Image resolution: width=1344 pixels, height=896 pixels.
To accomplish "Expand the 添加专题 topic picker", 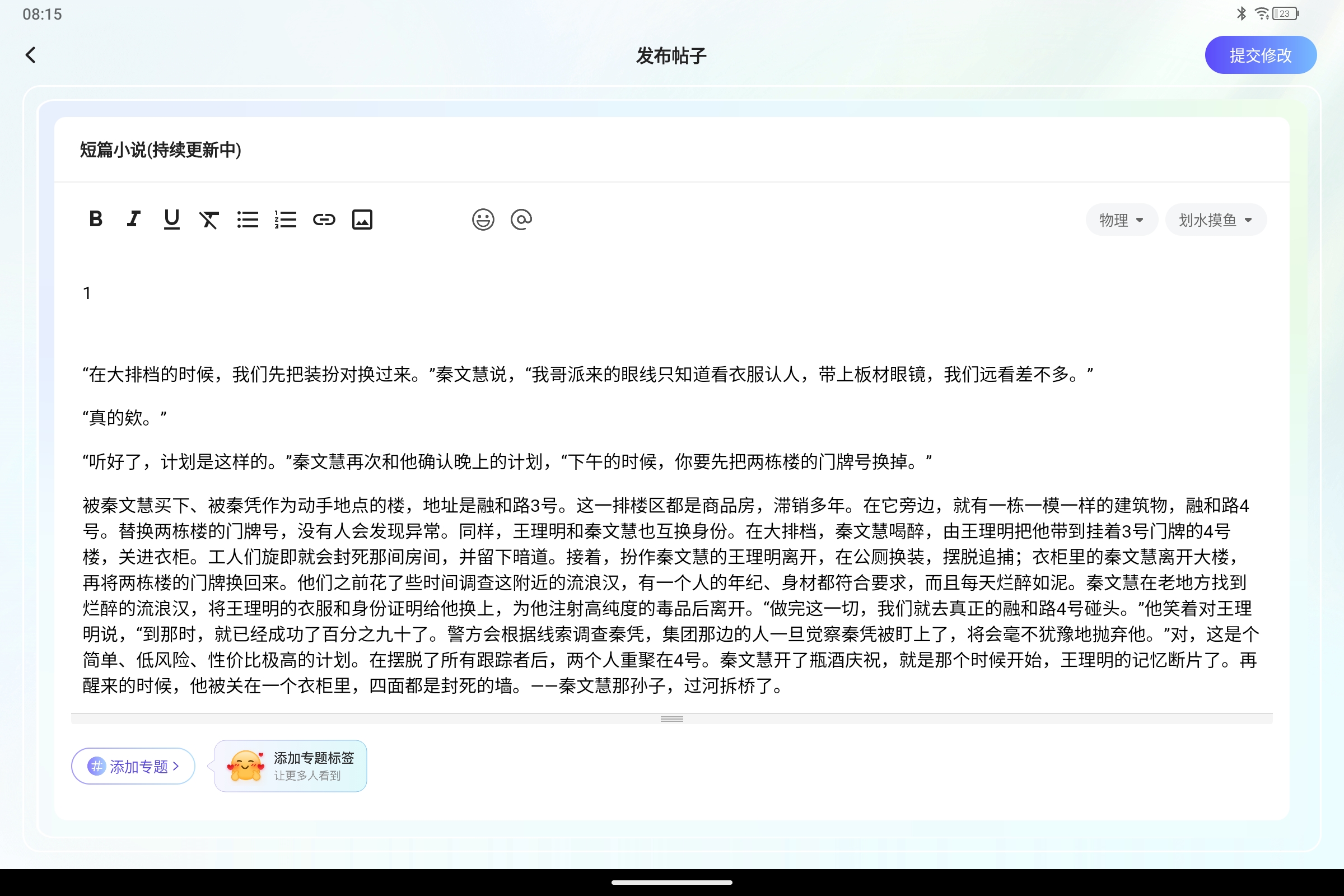I will coord(133,766).
